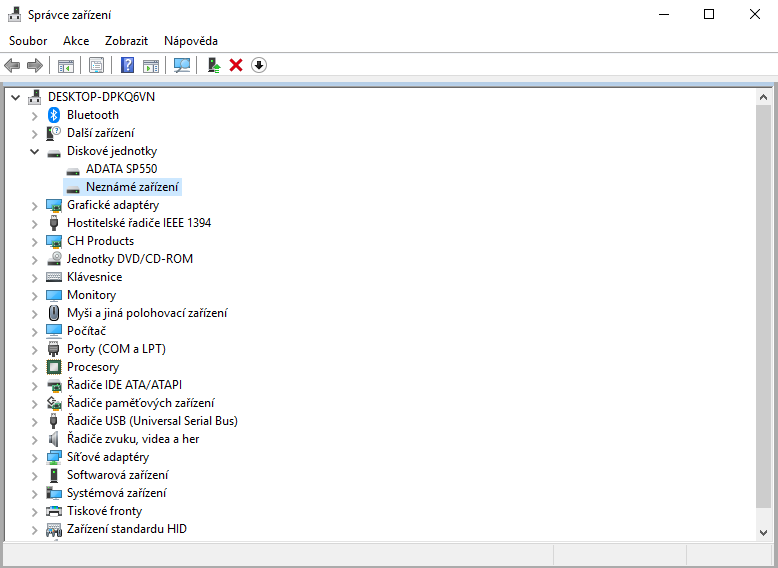Select the Další zařízení label
The image size is (778, 568).
101,133
